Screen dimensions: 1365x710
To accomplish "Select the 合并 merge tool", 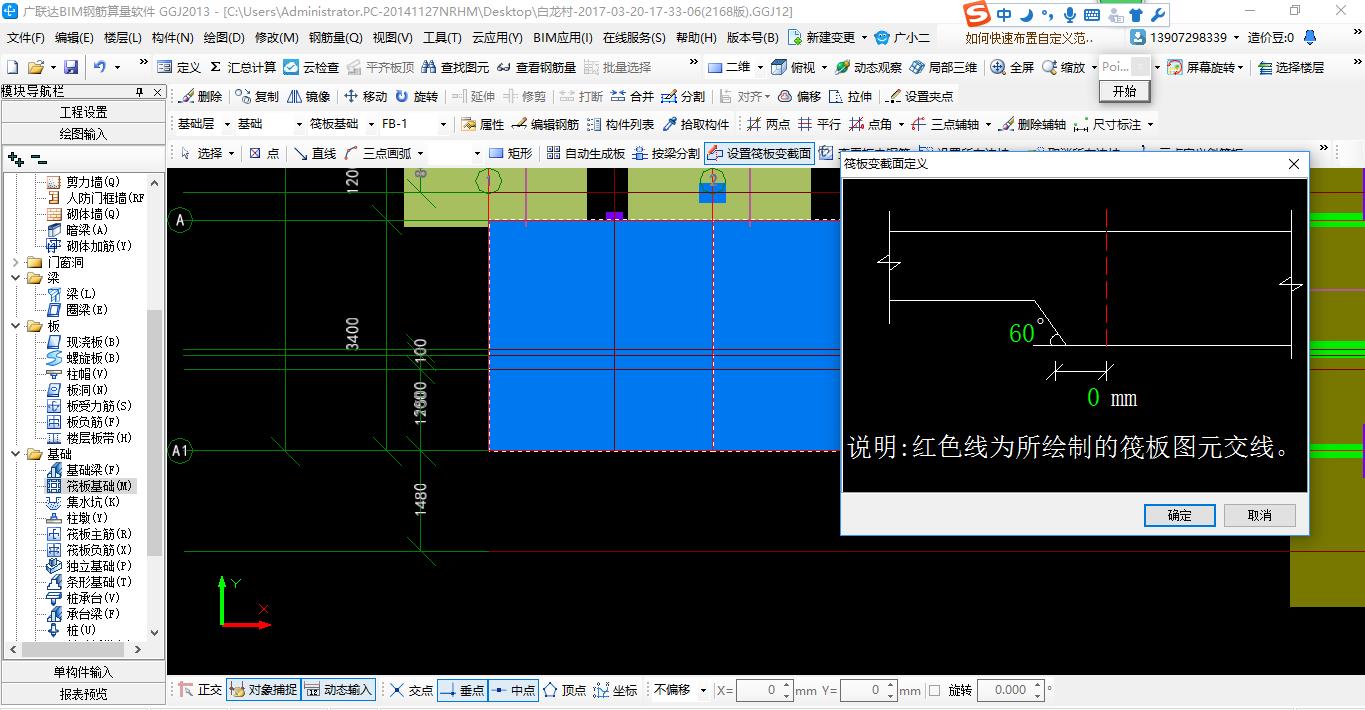I will (631, 96).
